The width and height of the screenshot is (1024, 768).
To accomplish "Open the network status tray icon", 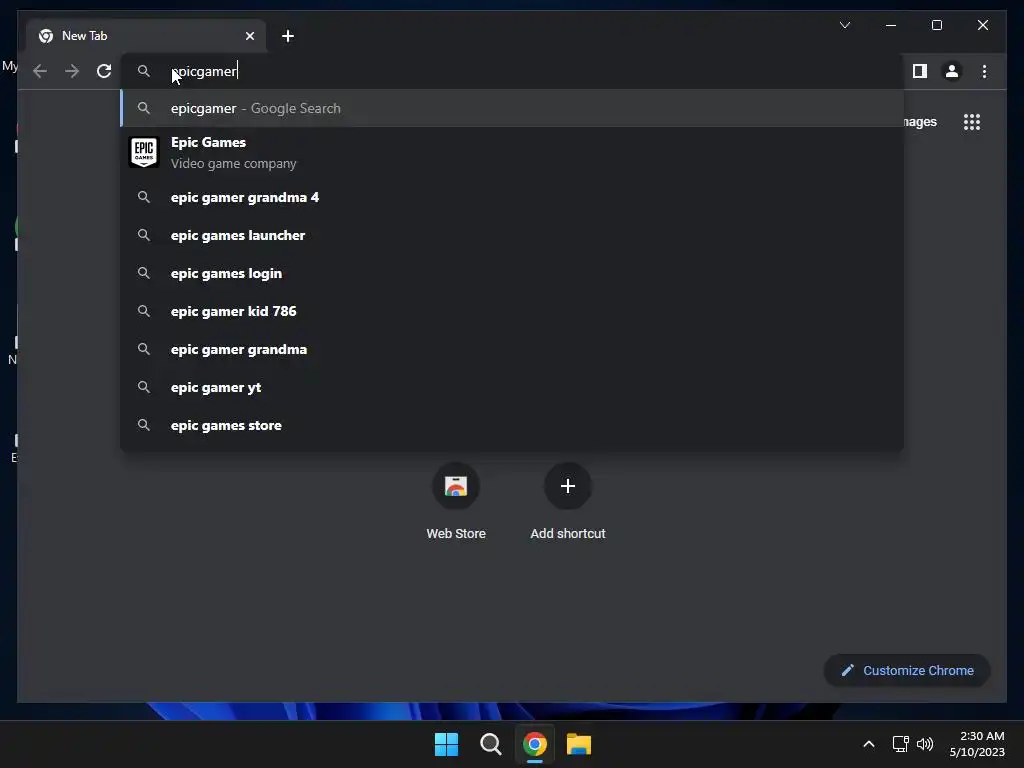I will [901, 744].
